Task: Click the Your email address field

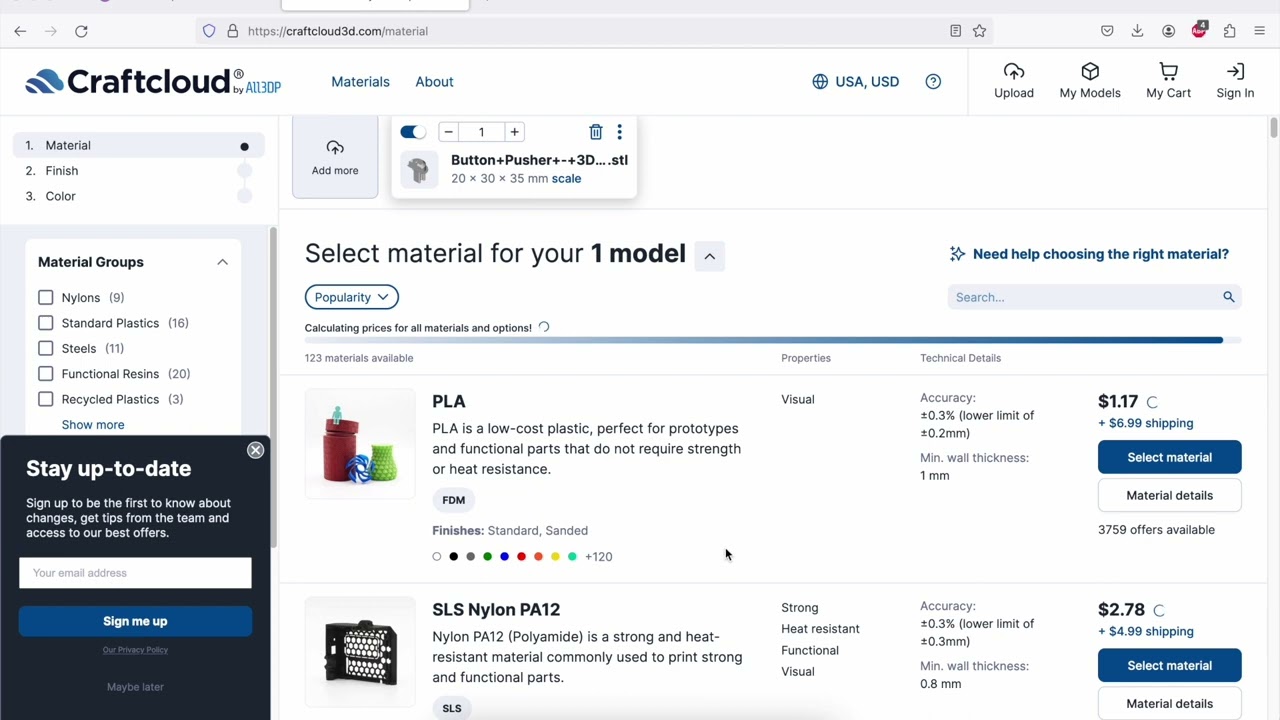Action: (x=135, y=573)
